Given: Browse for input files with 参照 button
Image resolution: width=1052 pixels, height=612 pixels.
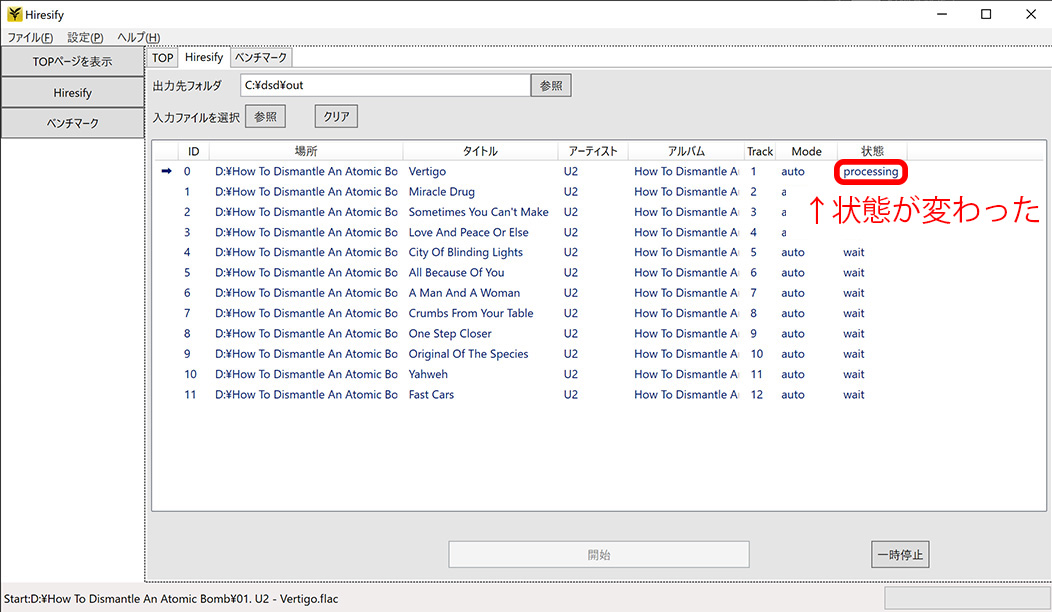Looking at the screenshot, I should tap(265, 117).
